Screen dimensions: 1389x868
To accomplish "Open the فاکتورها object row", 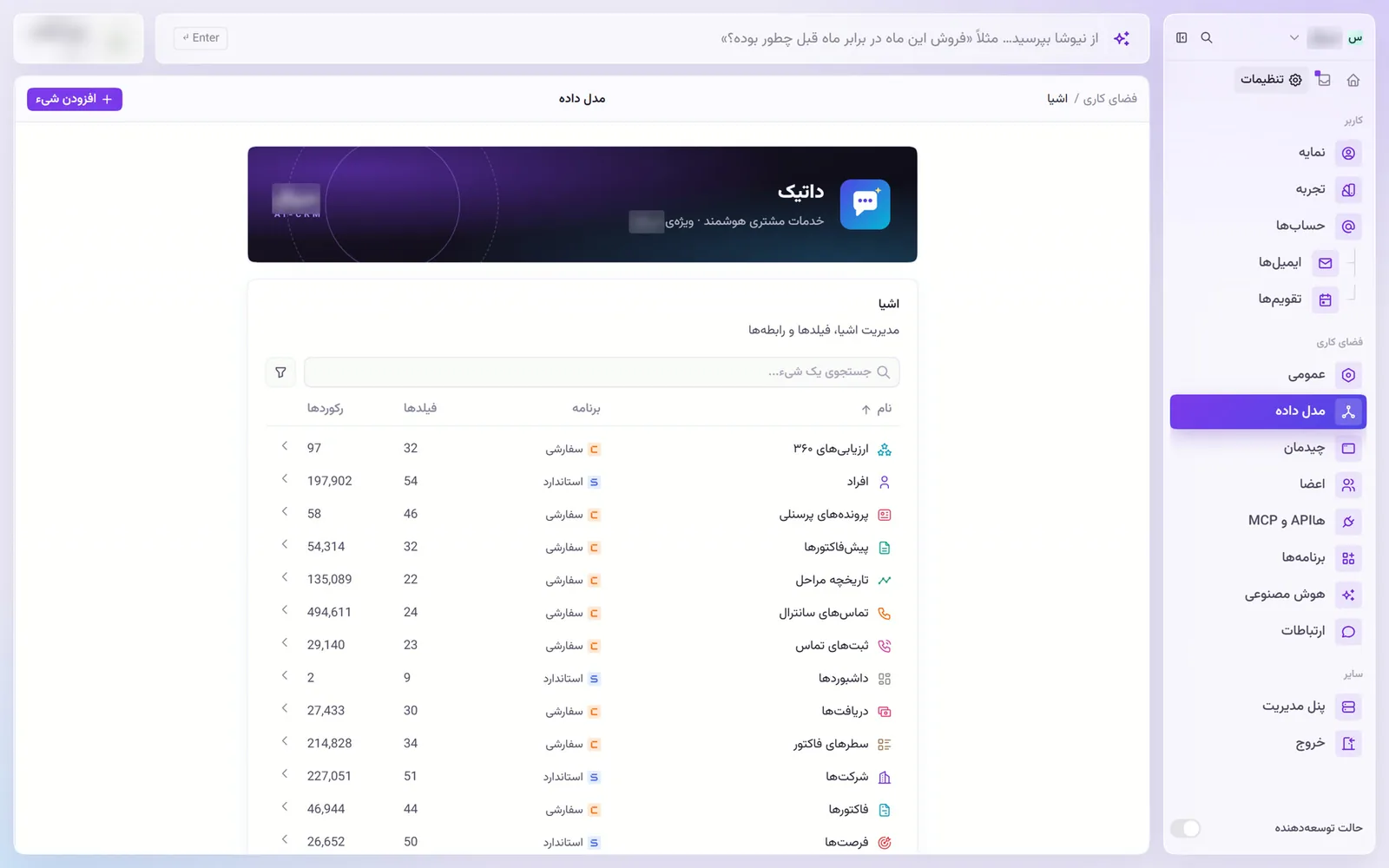I will click(583, 810).
